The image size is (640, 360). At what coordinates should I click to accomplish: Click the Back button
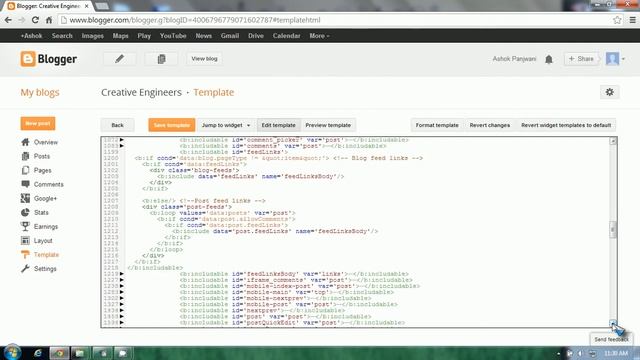click(118, 125)
